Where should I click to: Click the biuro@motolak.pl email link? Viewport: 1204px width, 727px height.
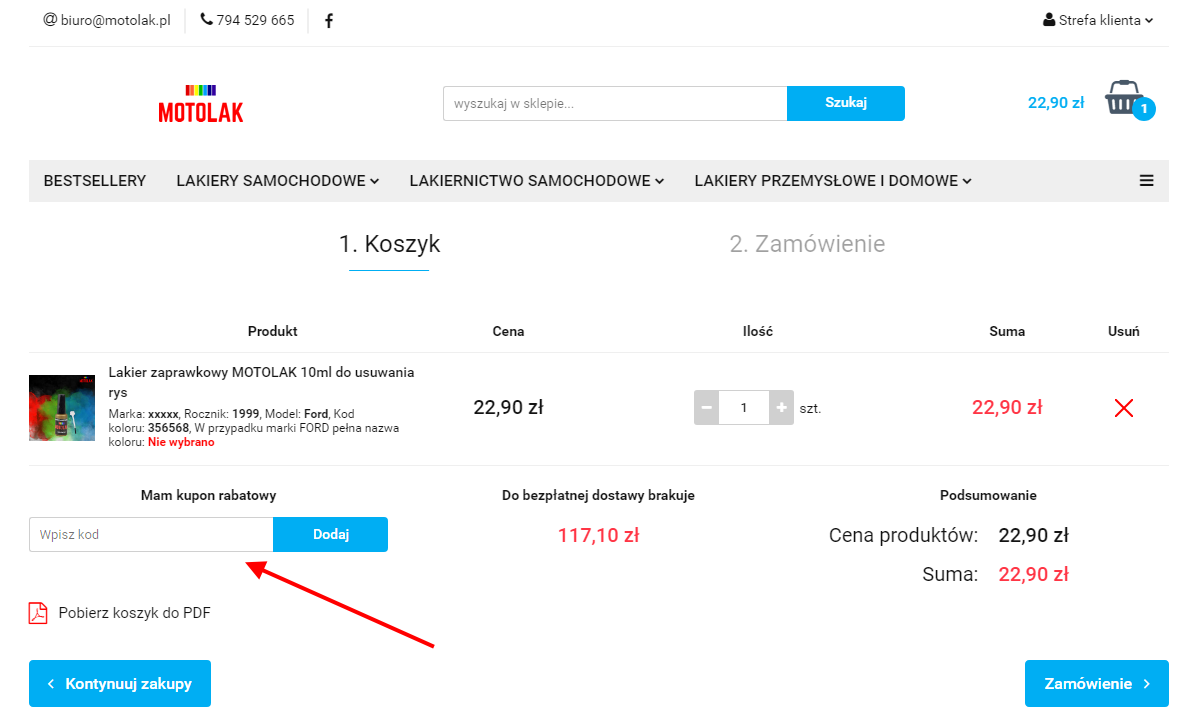click(x=107, y=20)
